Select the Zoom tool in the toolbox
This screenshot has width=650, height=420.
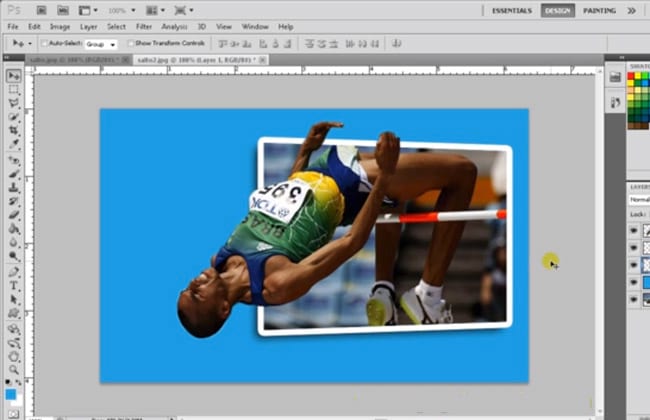tap(14, 369)
